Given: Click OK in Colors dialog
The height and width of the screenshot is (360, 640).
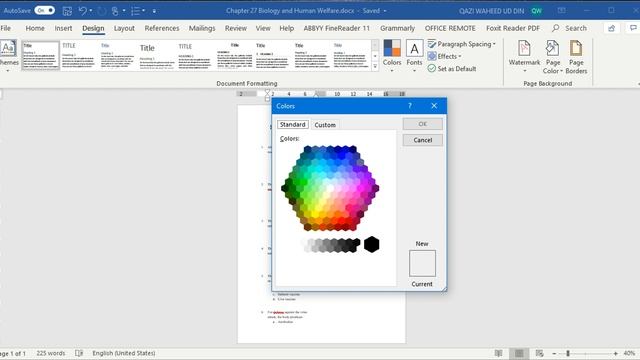Looking at the screenshot, I should [422, 124].
